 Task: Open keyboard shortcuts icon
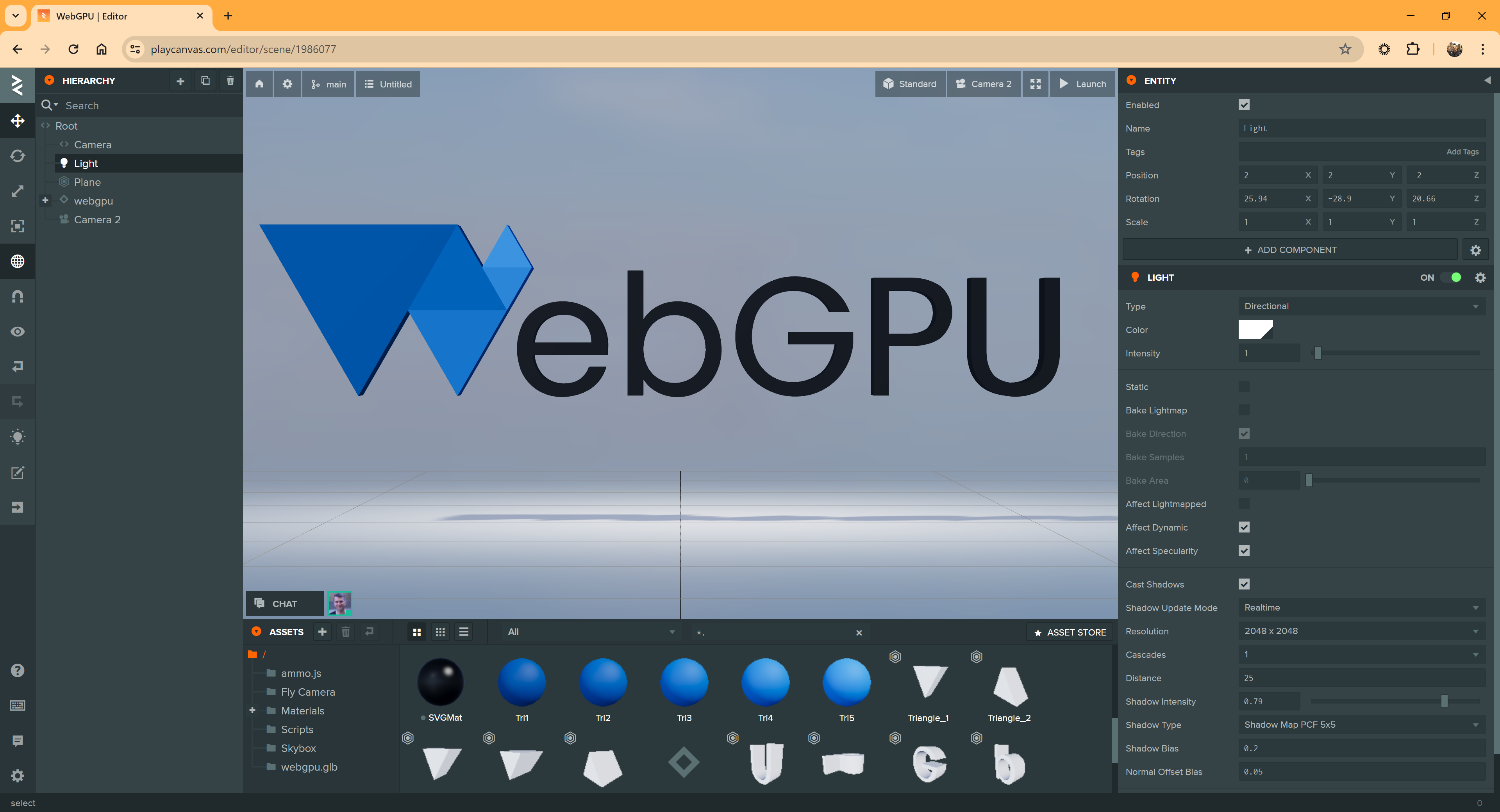(x=18, y=705)
